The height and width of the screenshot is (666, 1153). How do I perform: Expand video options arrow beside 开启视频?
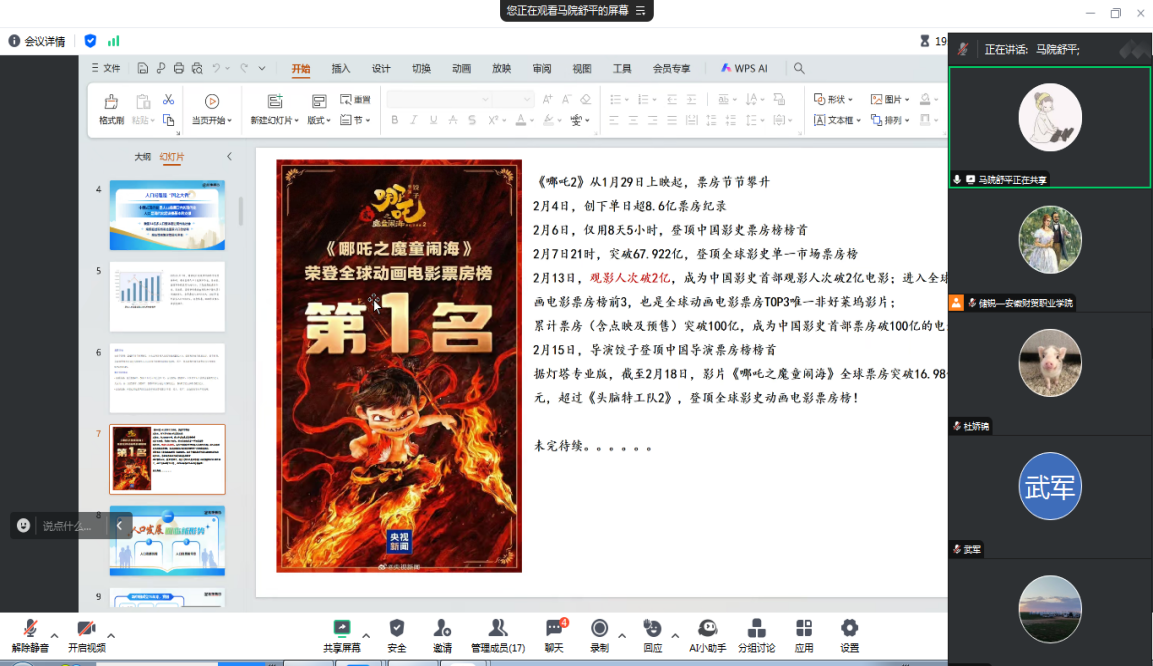(x=111, y=636)
